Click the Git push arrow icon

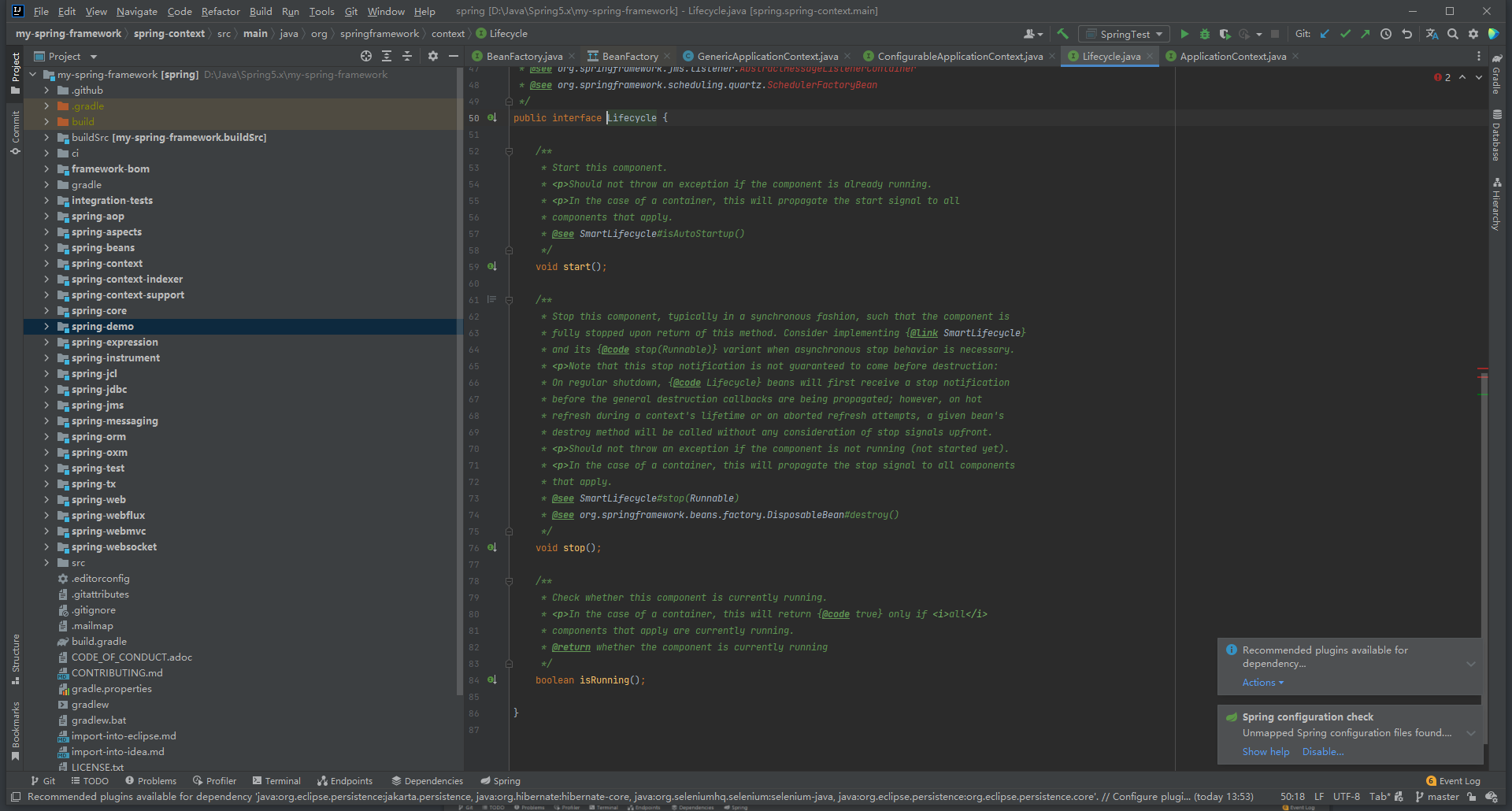tap(1366, 34)
